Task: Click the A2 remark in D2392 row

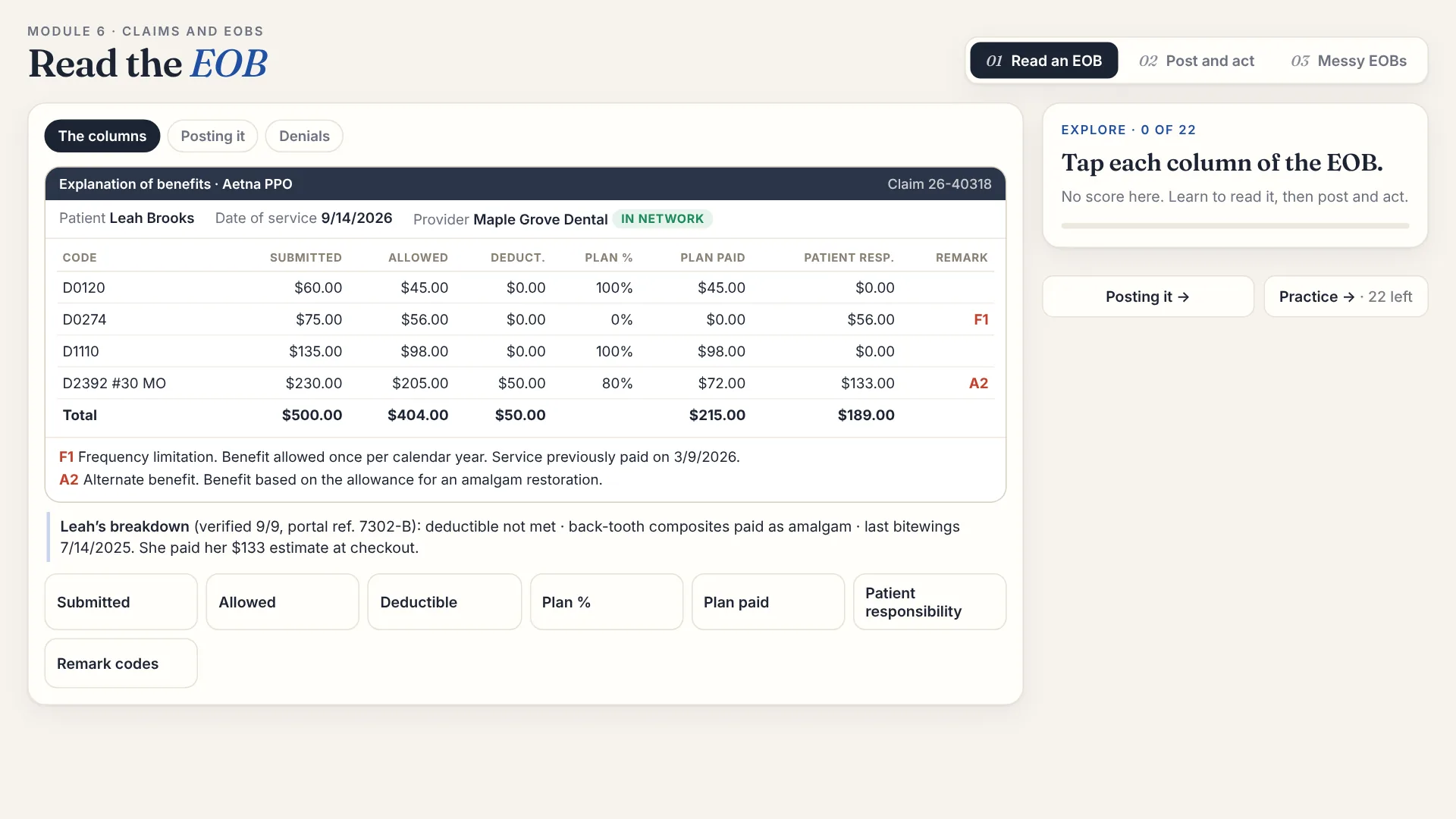Action: click(979, 384)
